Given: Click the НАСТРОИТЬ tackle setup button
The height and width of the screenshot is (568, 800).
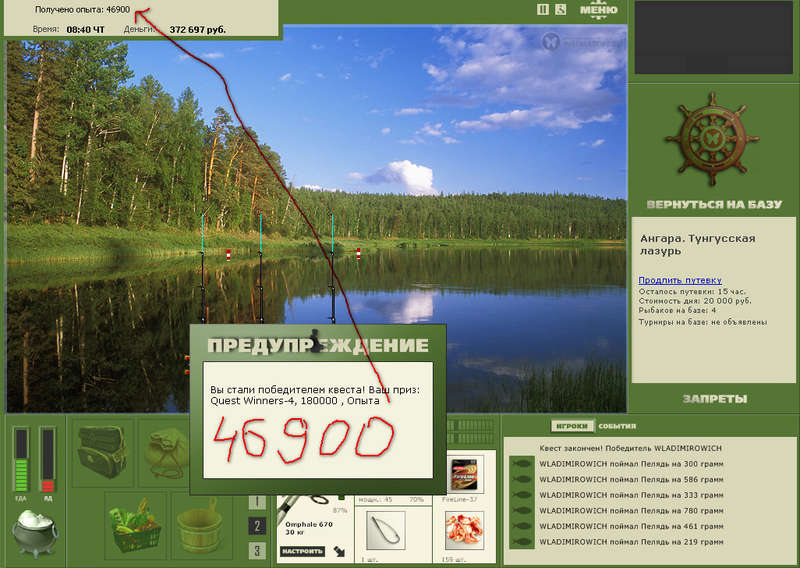Looking at the screenshot, I should coord(302,551).
